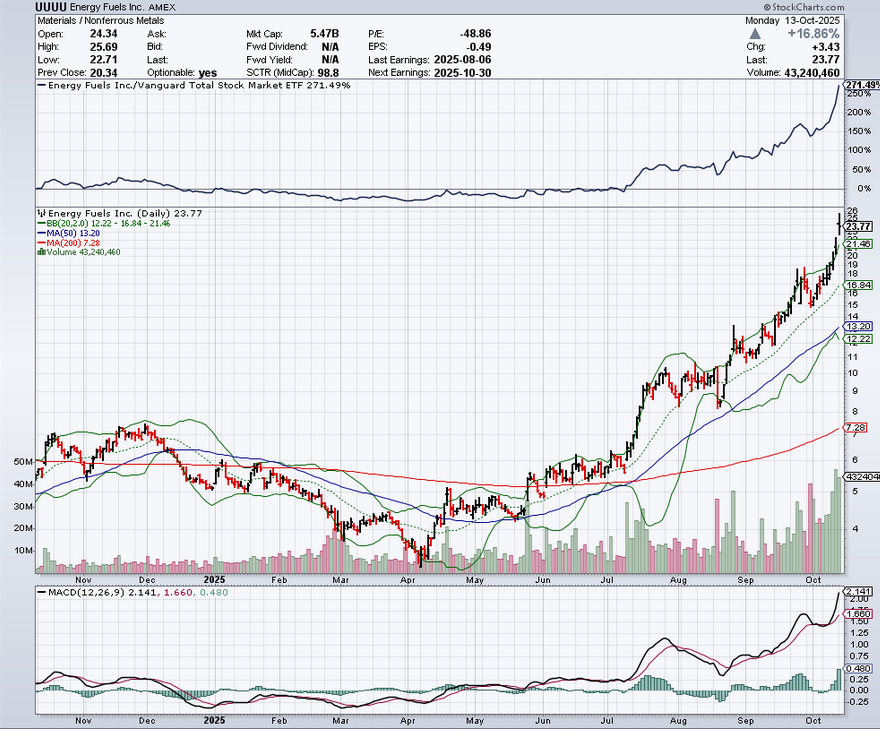Click the MA(50) 13.20 legend entry
Image resolution: width=880 pixels, height=729 pixels.
tap(68, 233)
